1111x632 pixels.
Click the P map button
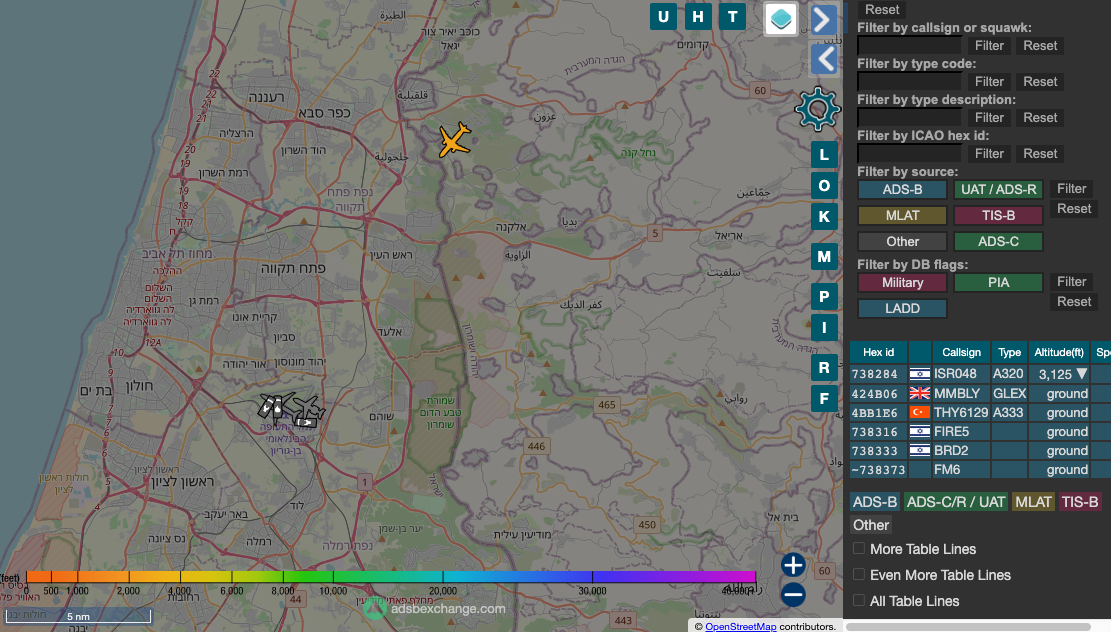[x=824, y=296]
